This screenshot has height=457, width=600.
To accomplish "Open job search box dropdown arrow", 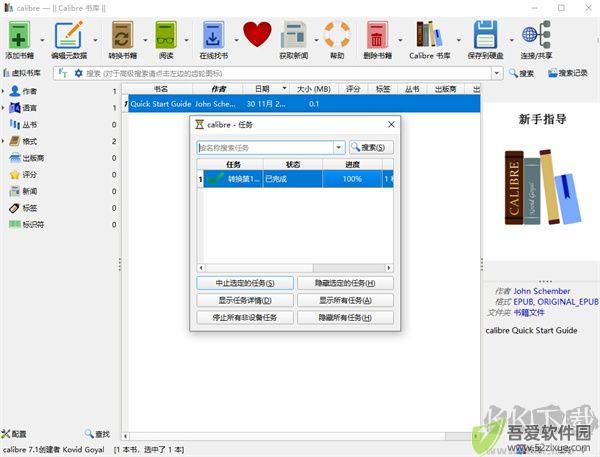I will tap(339, 148).
